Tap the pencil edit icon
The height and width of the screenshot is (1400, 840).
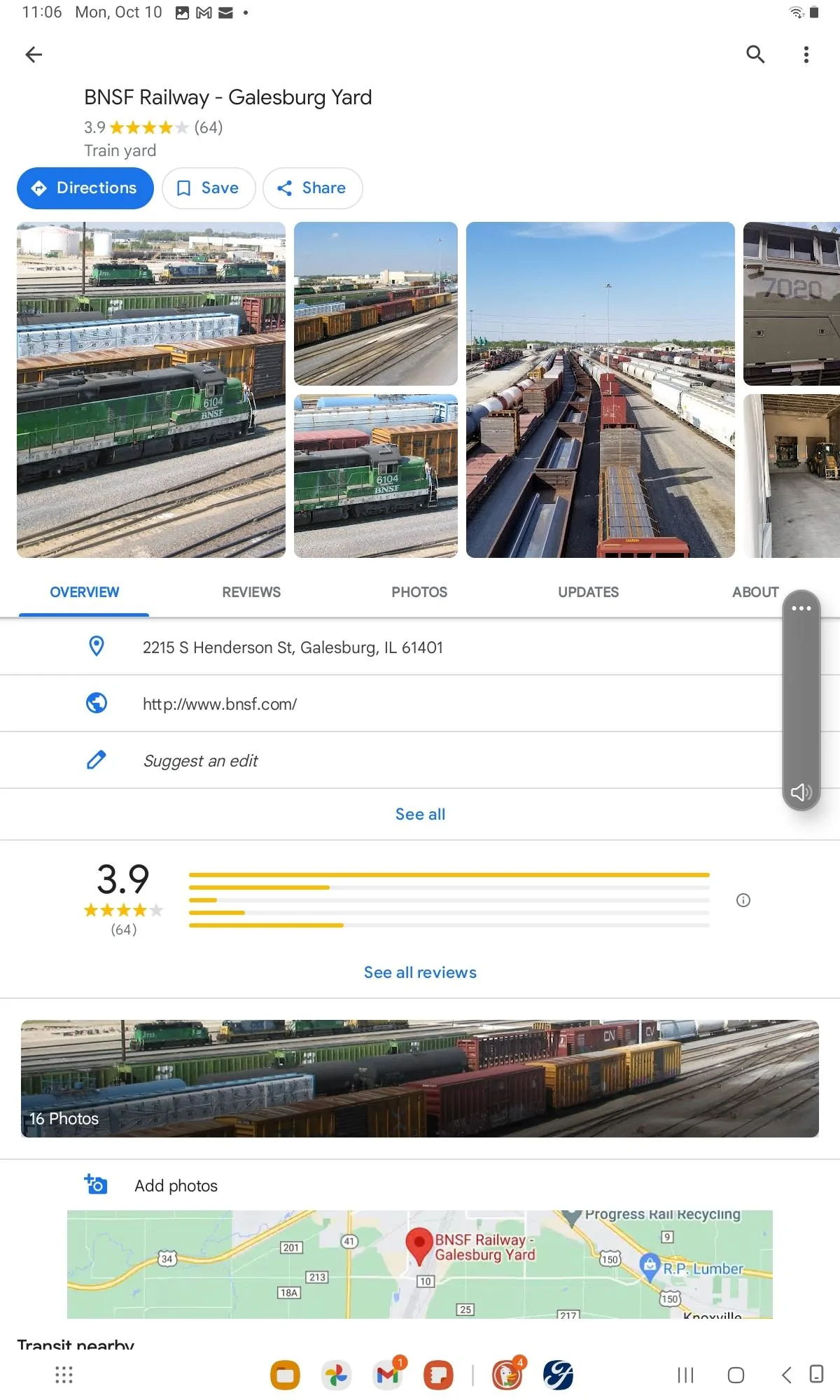click(x=97, y=759)
